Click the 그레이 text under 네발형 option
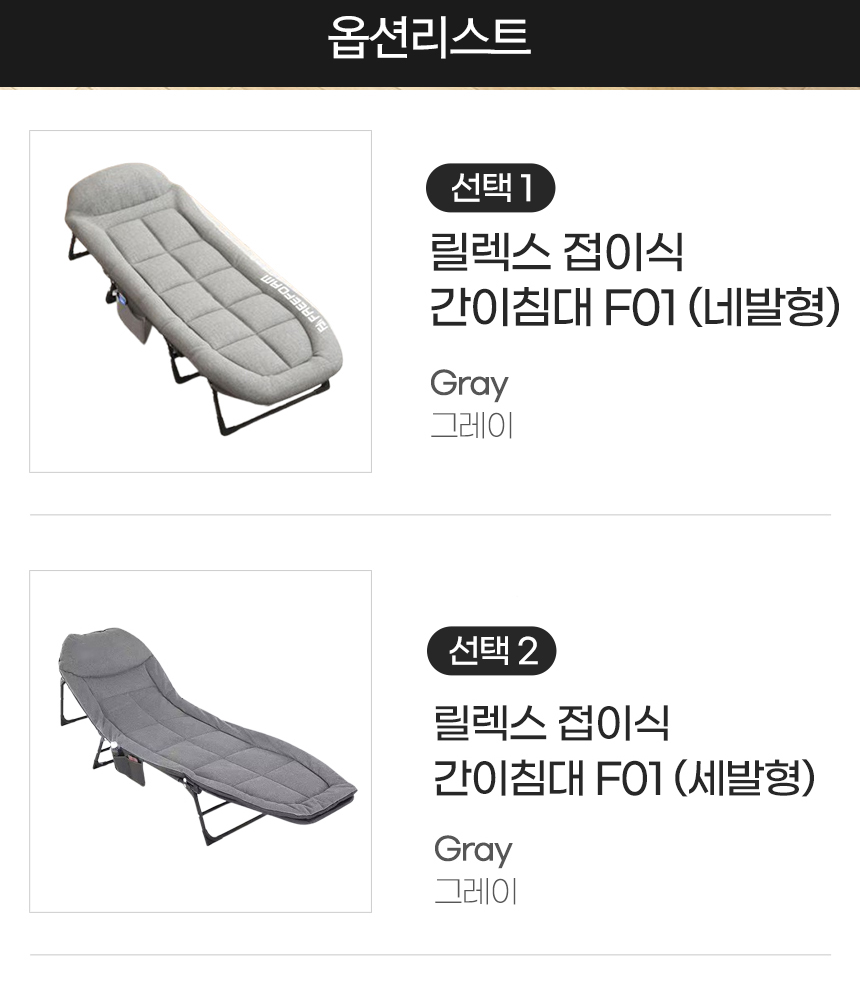This screenshot has height=1000, width=860. pos(471,425)
